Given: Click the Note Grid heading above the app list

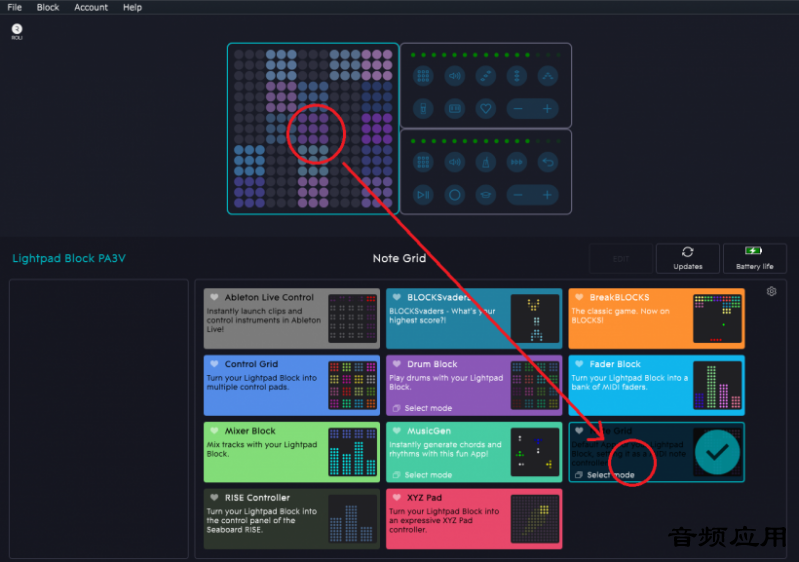Looking at the screenshot, I should click(399, 258).
